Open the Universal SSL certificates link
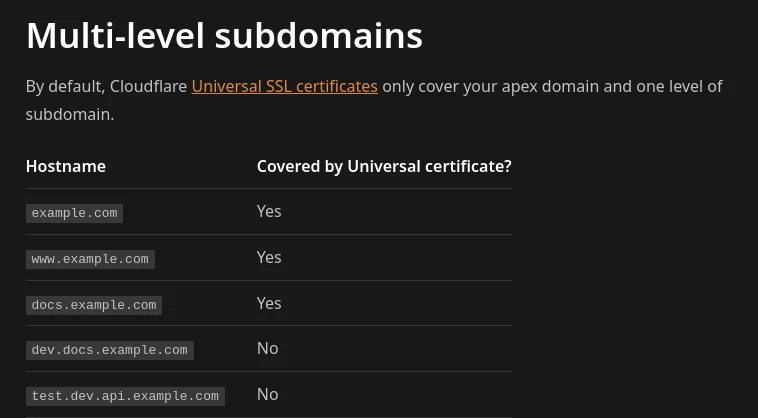758x418 pixels. click(284, 87)
